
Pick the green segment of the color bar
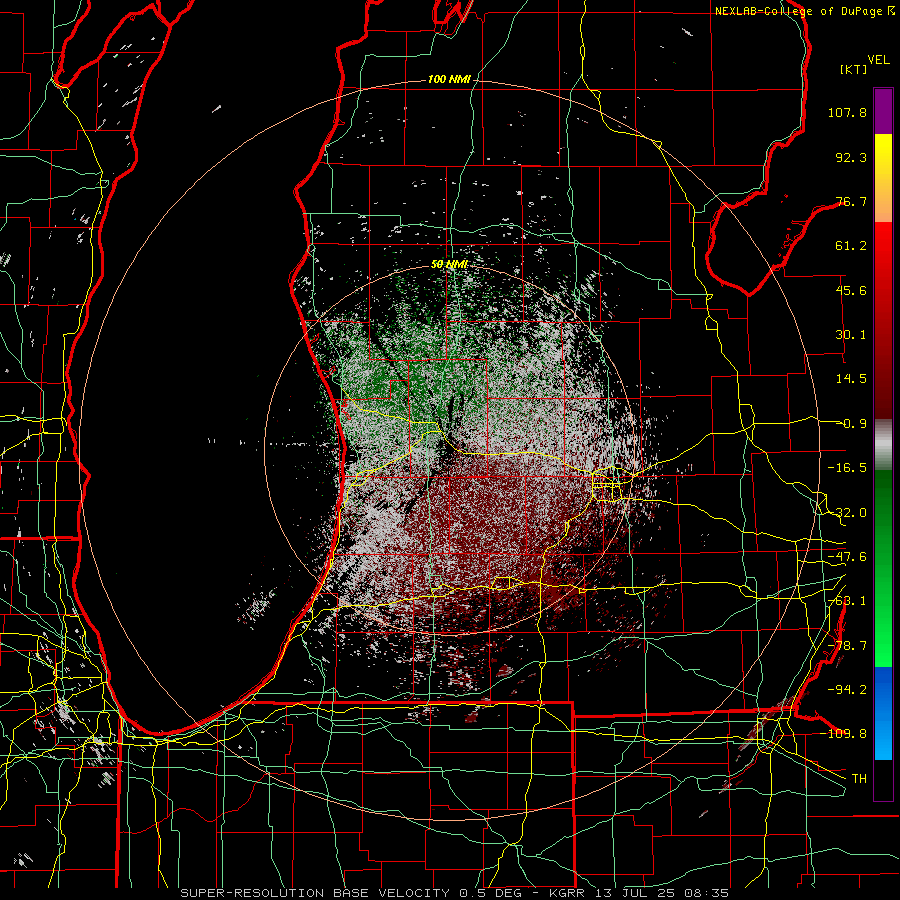(x=883, y=568)
